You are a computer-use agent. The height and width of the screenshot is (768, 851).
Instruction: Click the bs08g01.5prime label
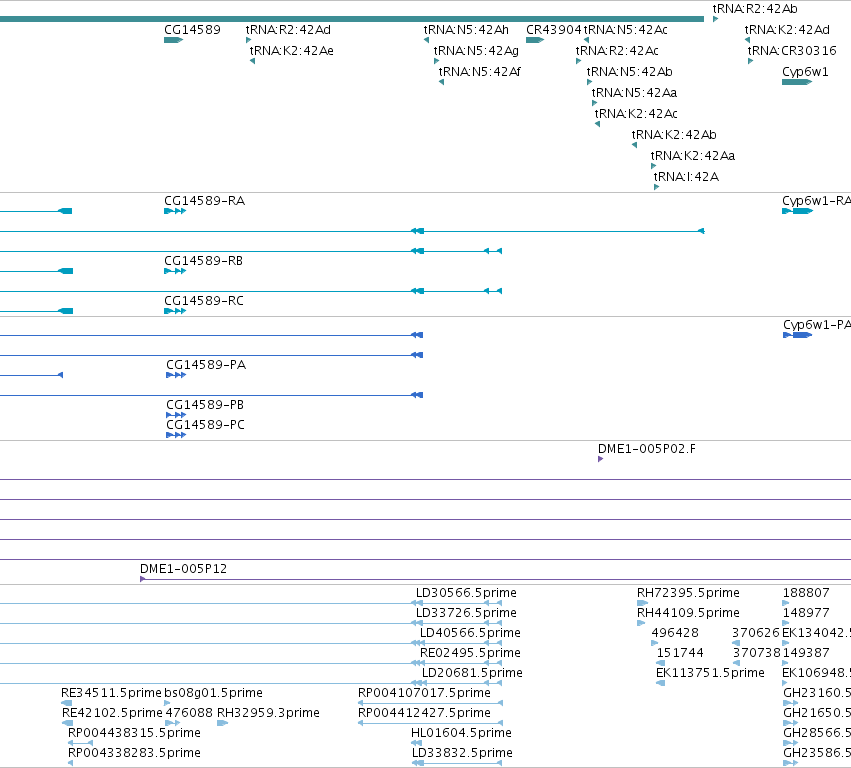click(213, 693)
